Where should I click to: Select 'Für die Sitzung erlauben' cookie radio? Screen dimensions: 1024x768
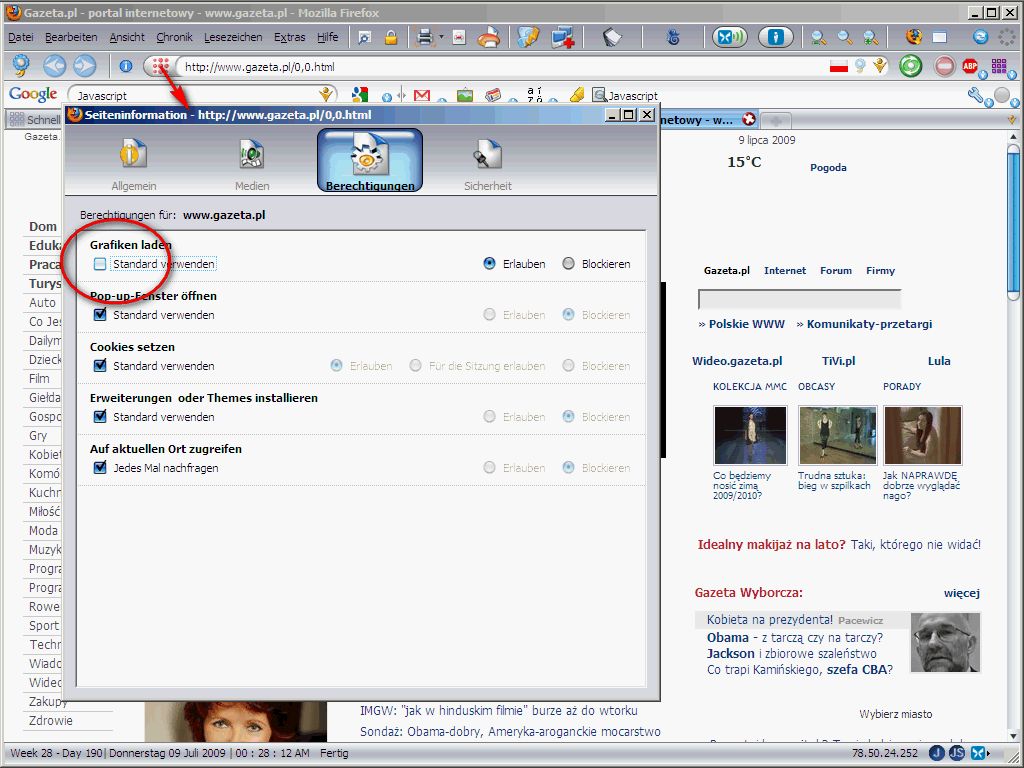point(415,366)
